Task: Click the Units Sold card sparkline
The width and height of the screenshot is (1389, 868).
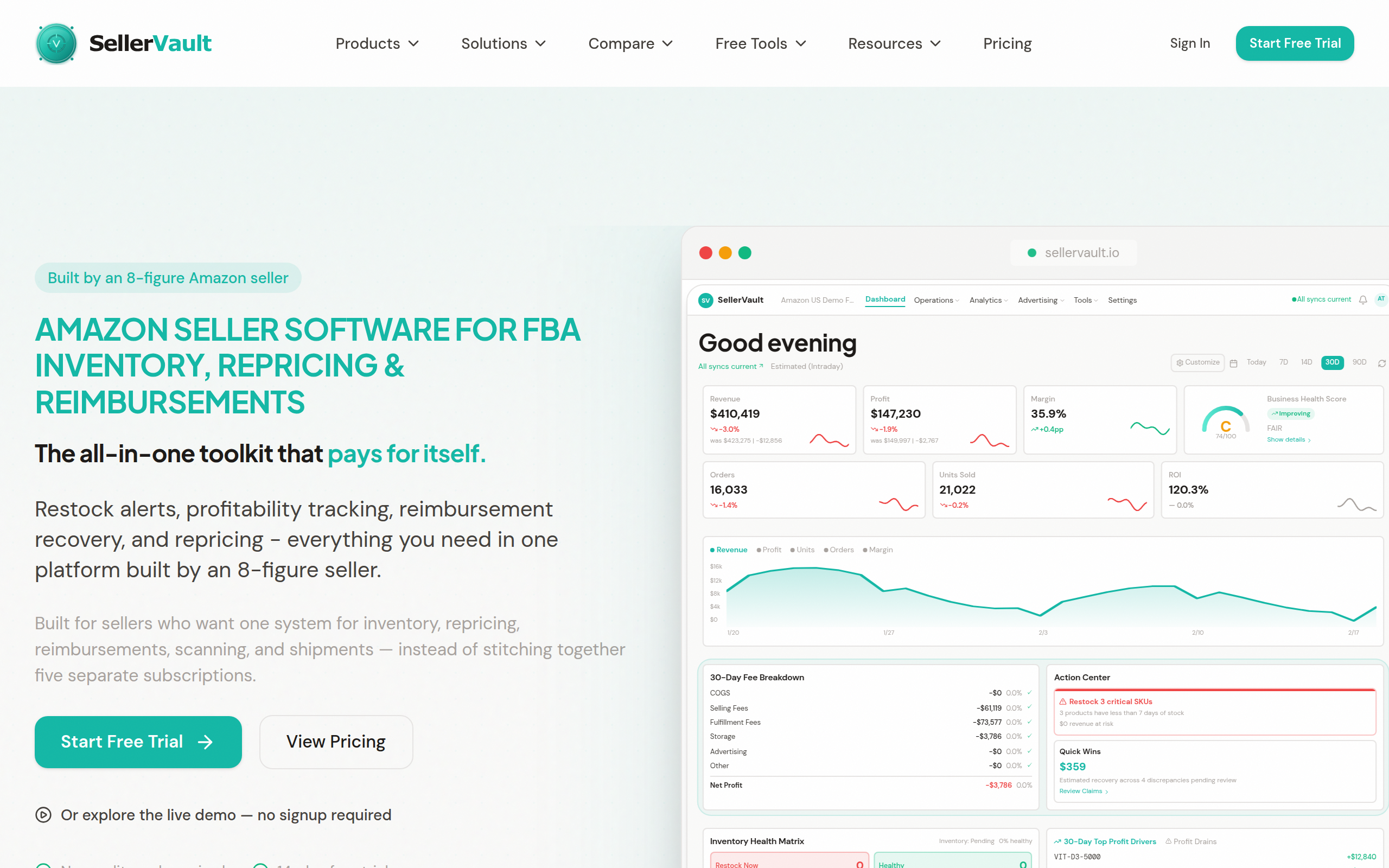Action: [x=1127, y=505]
